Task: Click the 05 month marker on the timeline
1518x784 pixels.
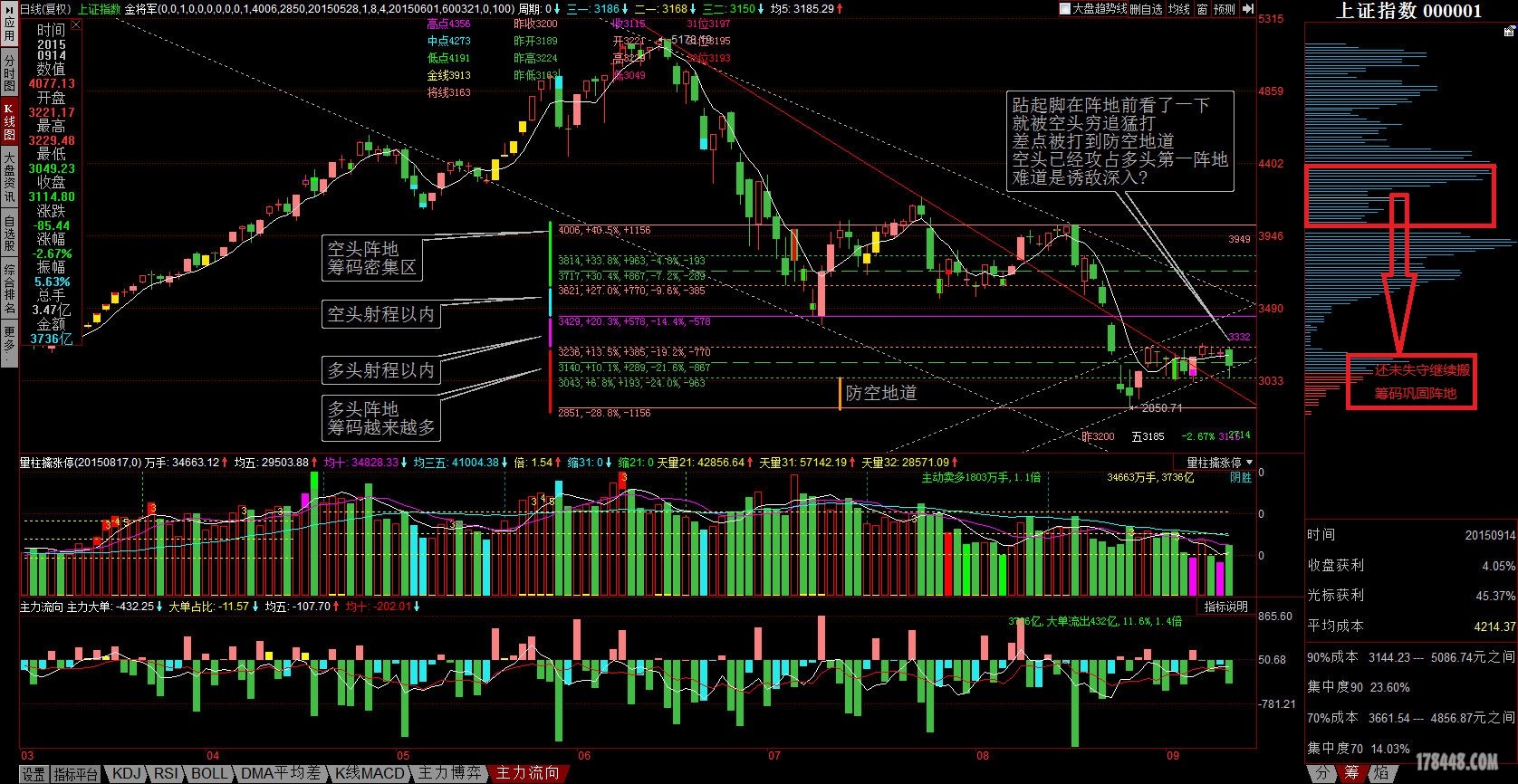Action: (x=403, y=756)
